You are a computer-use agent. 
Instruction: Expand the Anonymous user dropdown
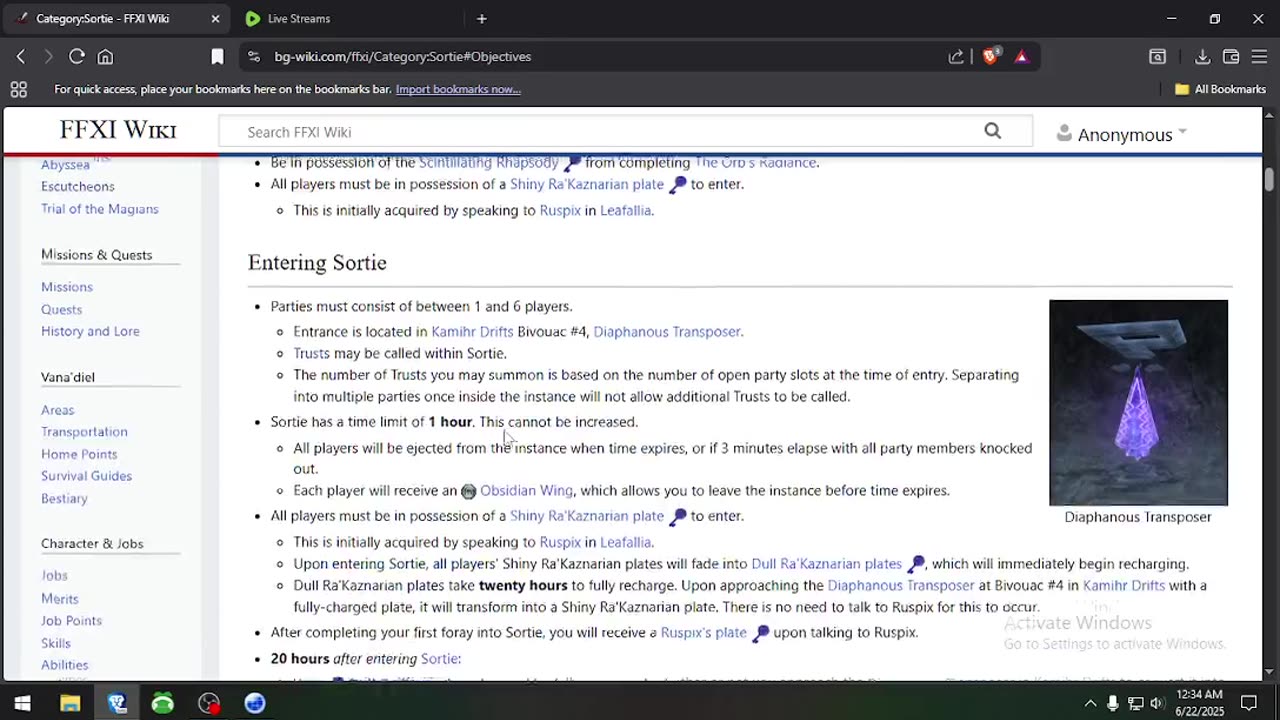(1121, 134)
